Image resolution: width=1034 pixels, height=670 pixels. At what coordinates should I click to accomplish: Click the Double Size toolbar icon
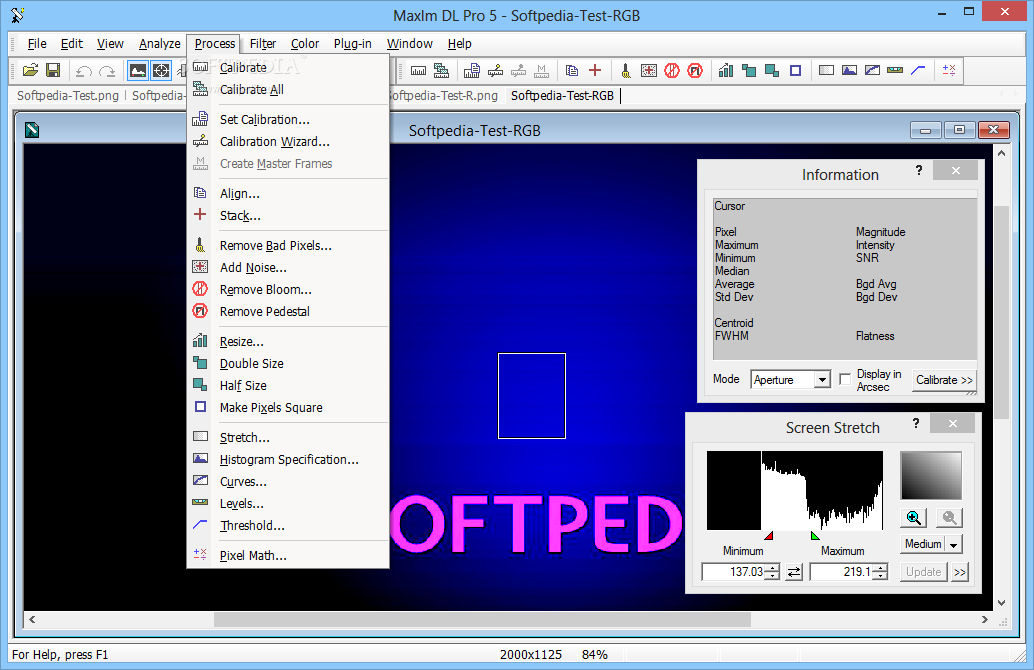pos(749,71)
